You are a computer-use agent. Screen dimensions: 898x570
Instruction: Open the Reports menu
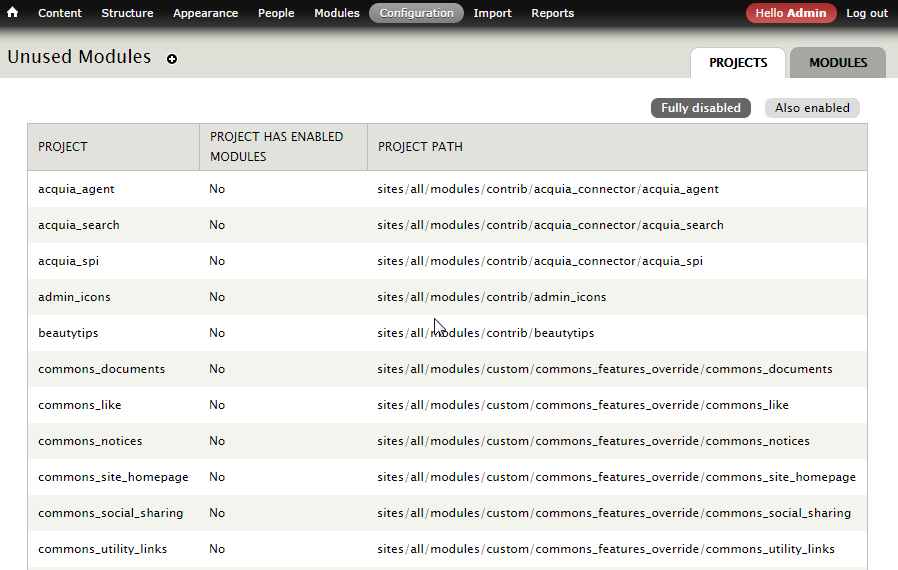pyautogui.click(x=553, y=13)
